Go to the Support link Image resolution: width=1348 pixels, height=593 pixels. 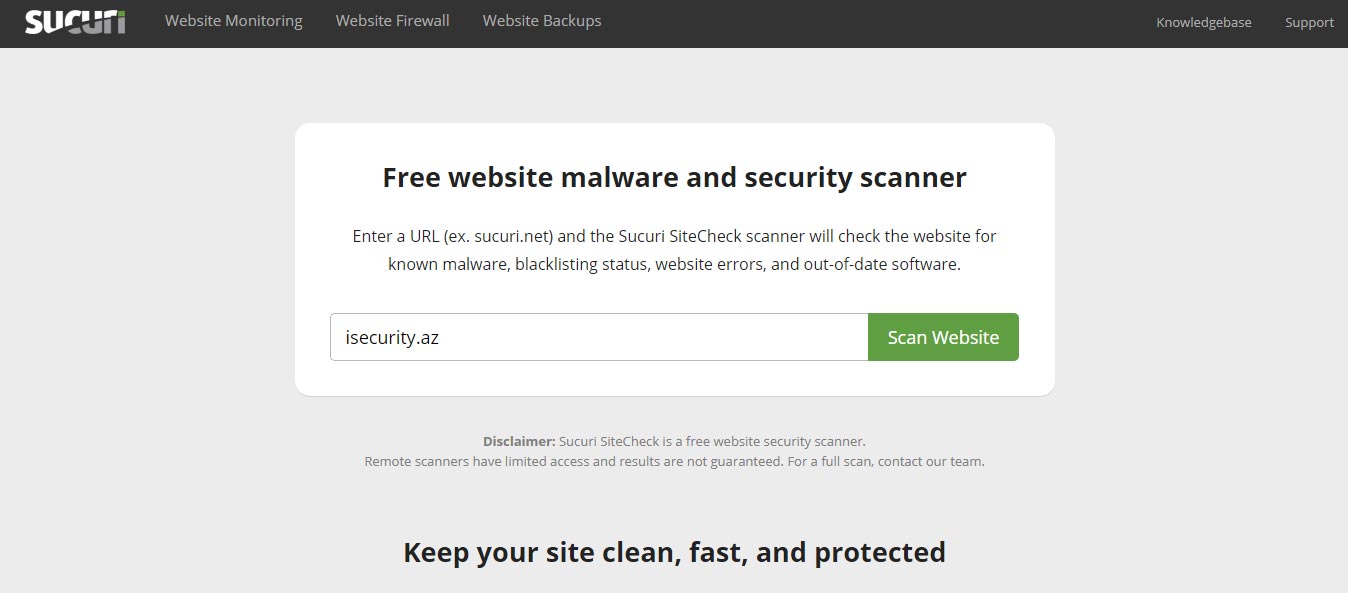pos(1309,22)
